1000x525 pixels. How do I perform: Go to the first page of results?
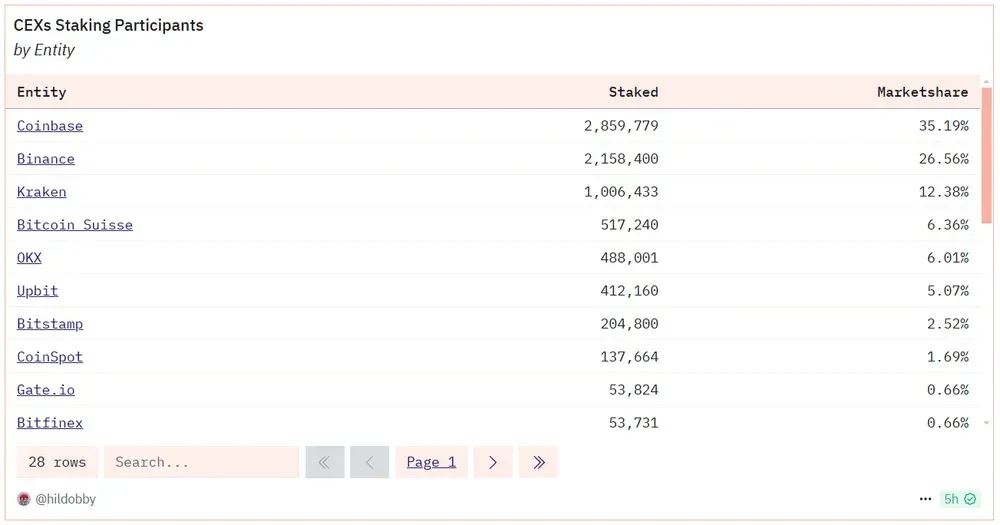click(325, 462)
